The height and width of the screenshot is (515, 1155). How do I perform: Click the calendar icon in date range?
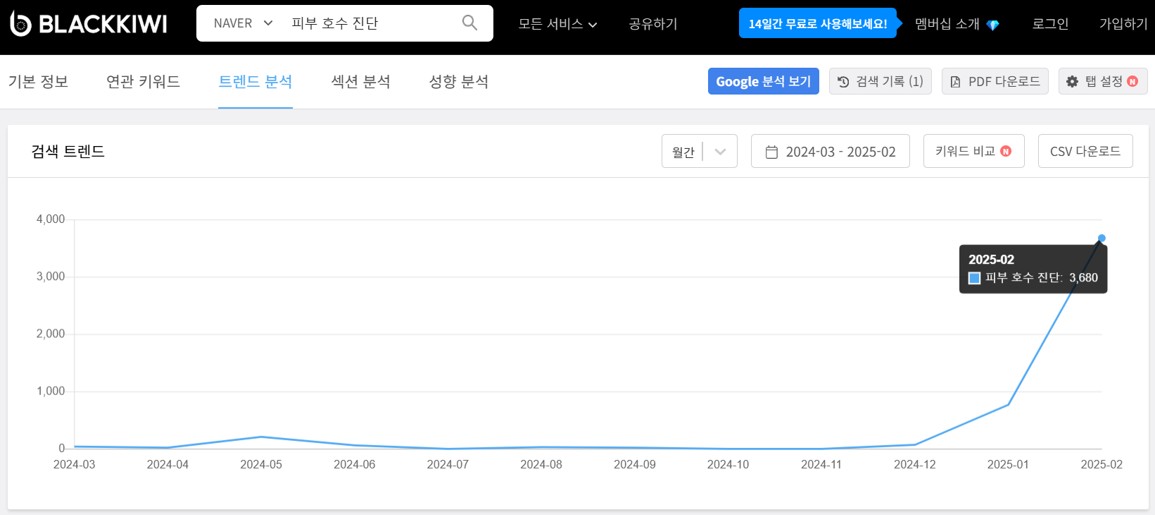(771, 152)
